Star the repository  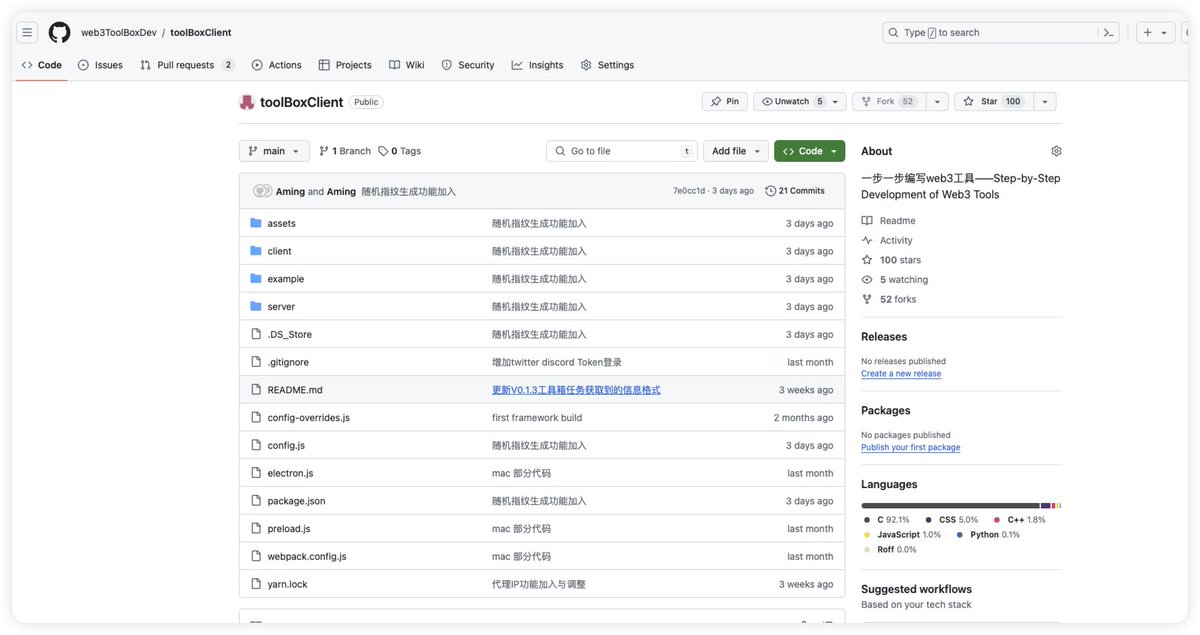tap(993, 102)
